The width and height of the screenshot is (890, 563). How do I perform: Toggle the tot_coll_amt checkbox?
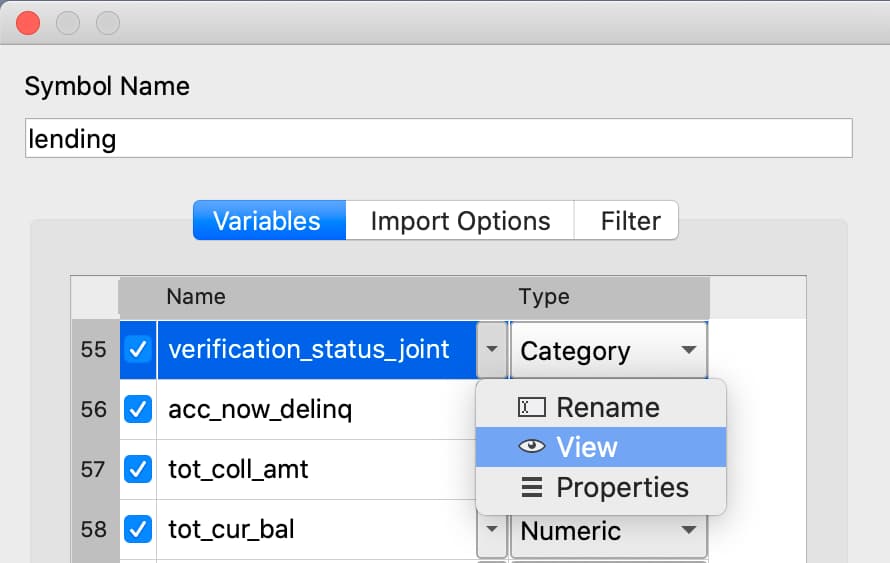click(x=138, y=469)
